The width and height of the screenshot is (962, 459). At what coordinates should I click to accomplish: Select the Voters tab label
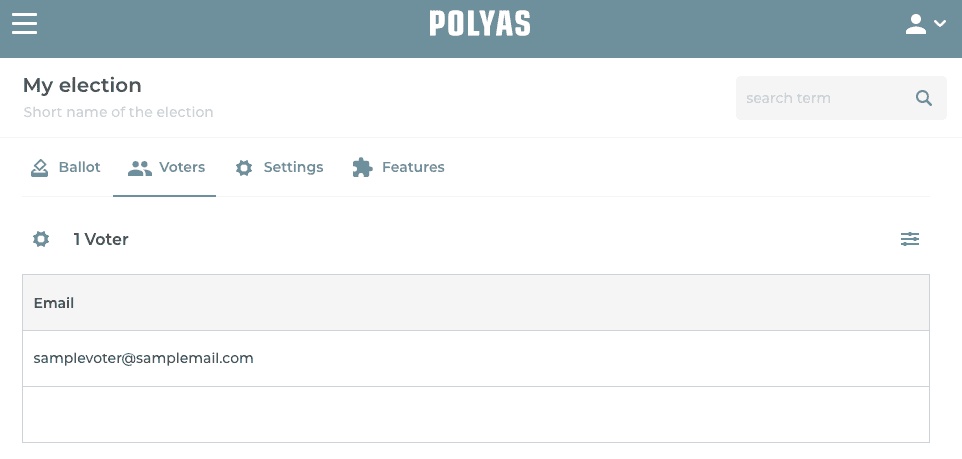click(182, 167)
